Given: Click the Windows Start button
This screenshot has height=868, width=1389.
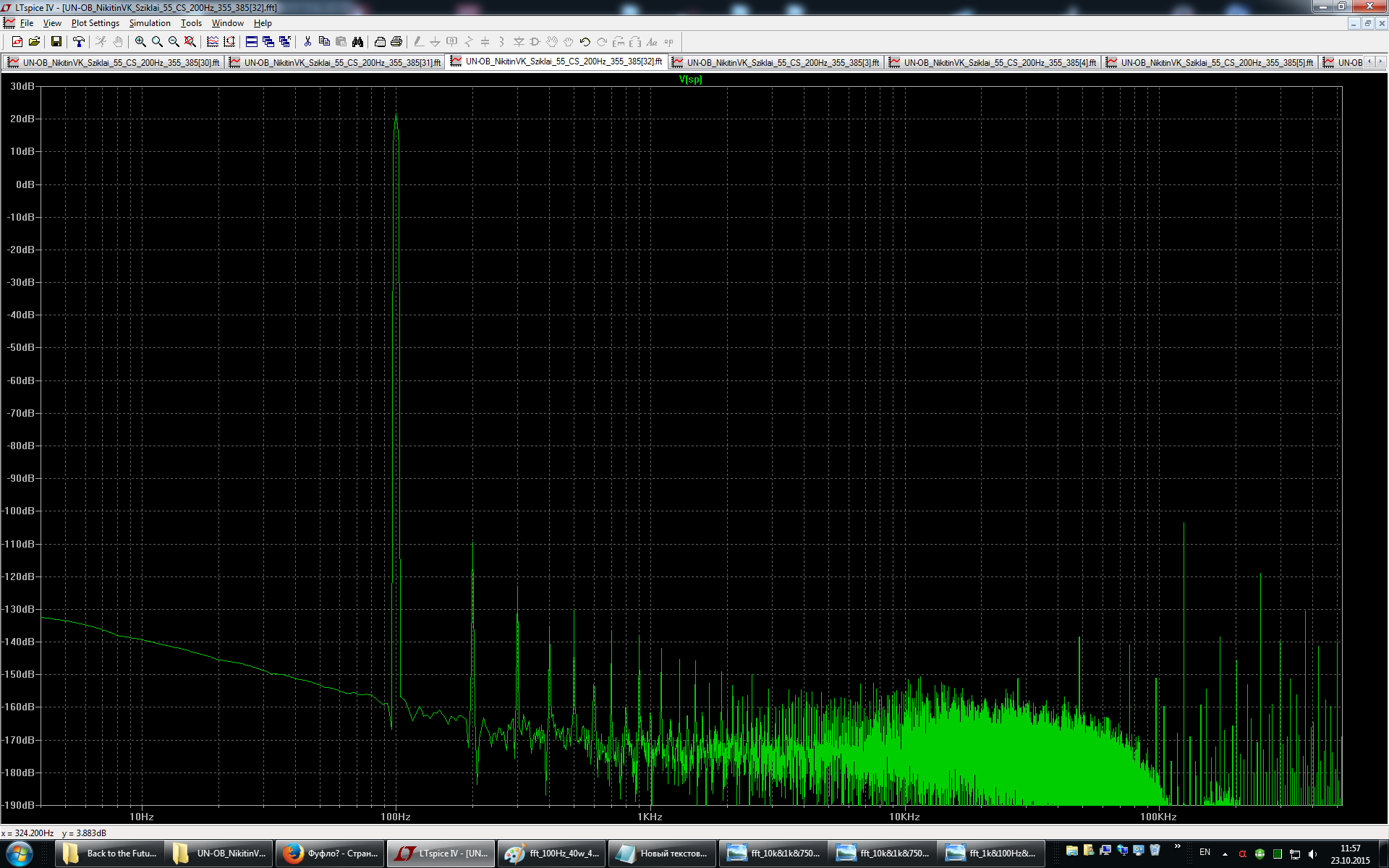Looking at the screenshot, I should coord(19,854).
